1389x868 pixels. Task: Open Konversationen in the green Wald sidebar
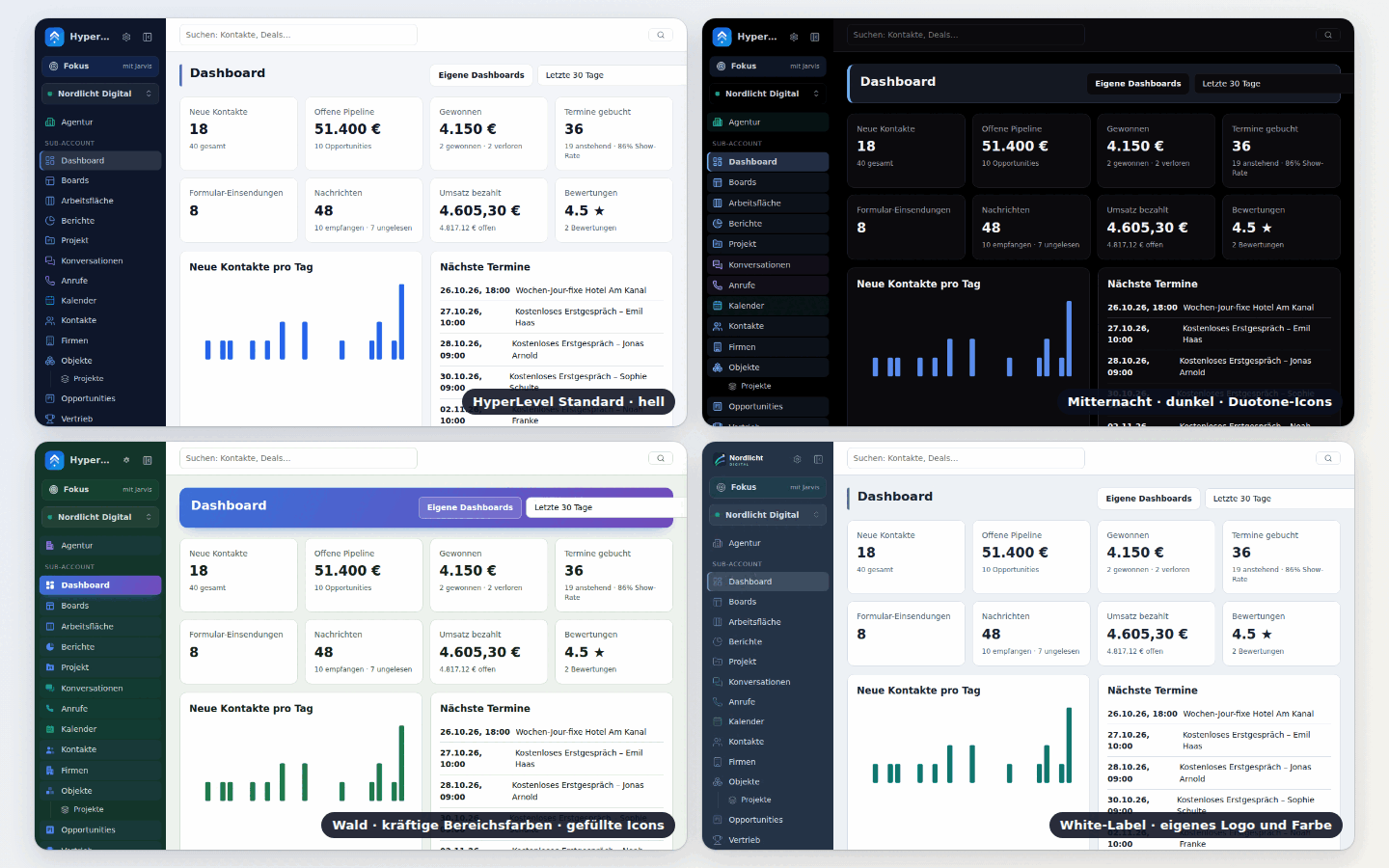click(100, 689)
